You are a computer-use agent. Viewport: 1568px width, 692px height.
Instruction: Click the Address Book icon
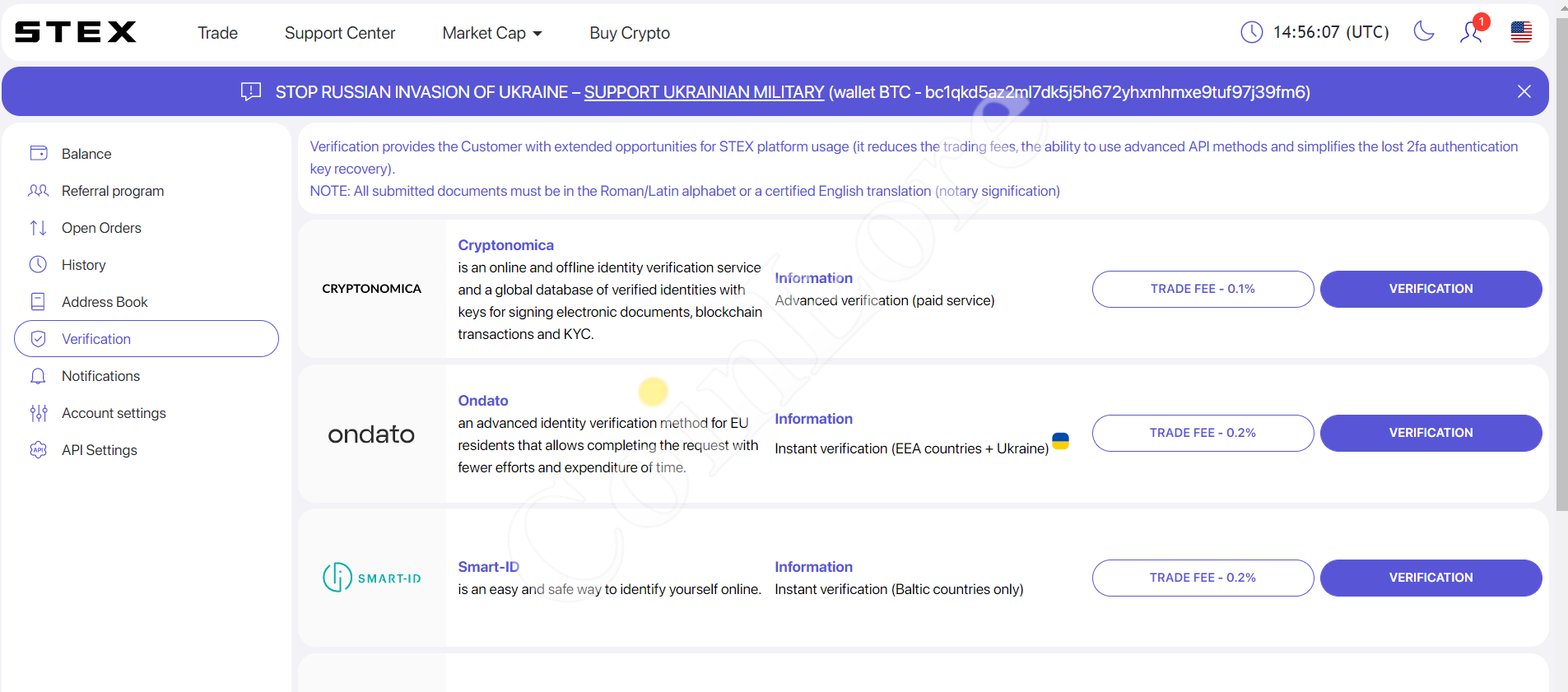pos(38,301)
